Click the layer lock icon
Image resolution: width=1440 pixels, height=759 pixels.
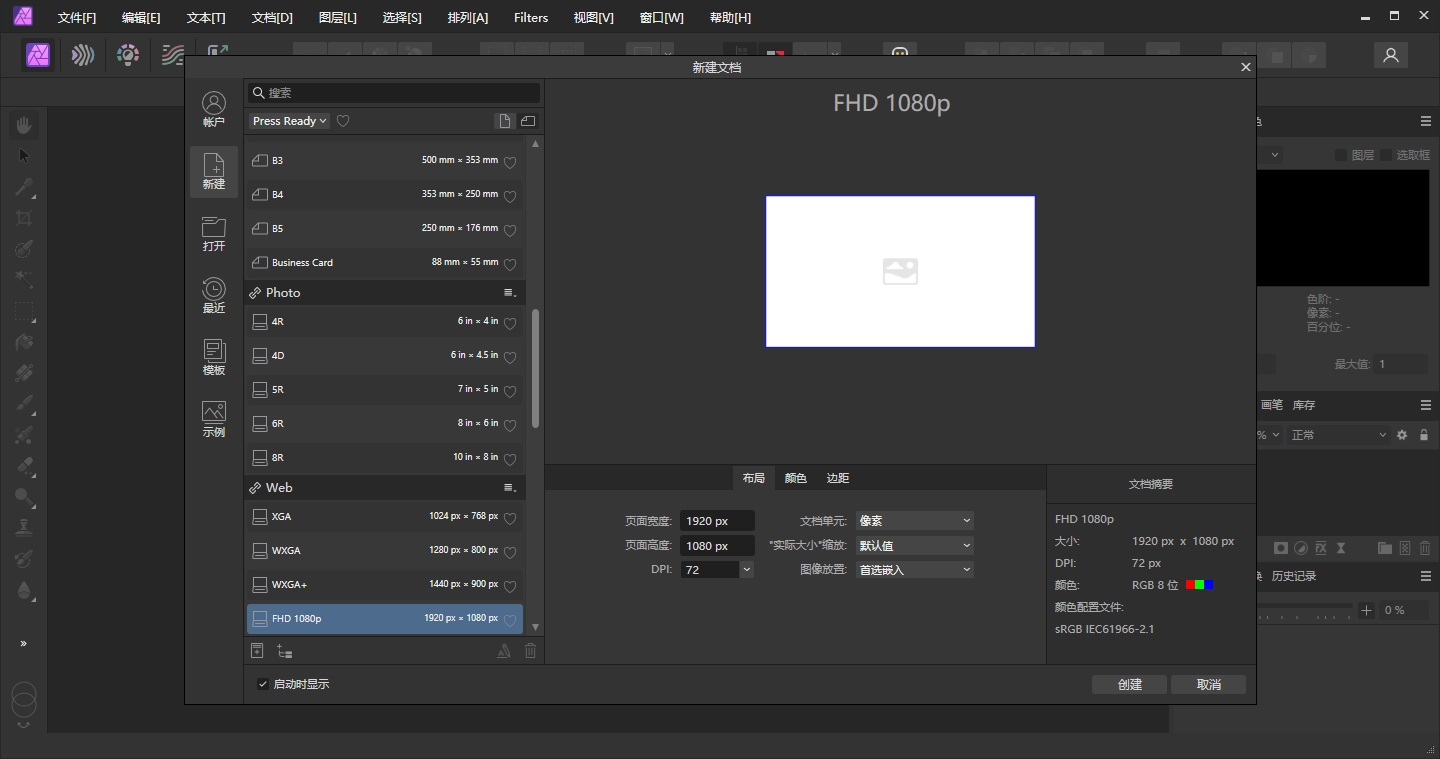[x=1424, y=435]
